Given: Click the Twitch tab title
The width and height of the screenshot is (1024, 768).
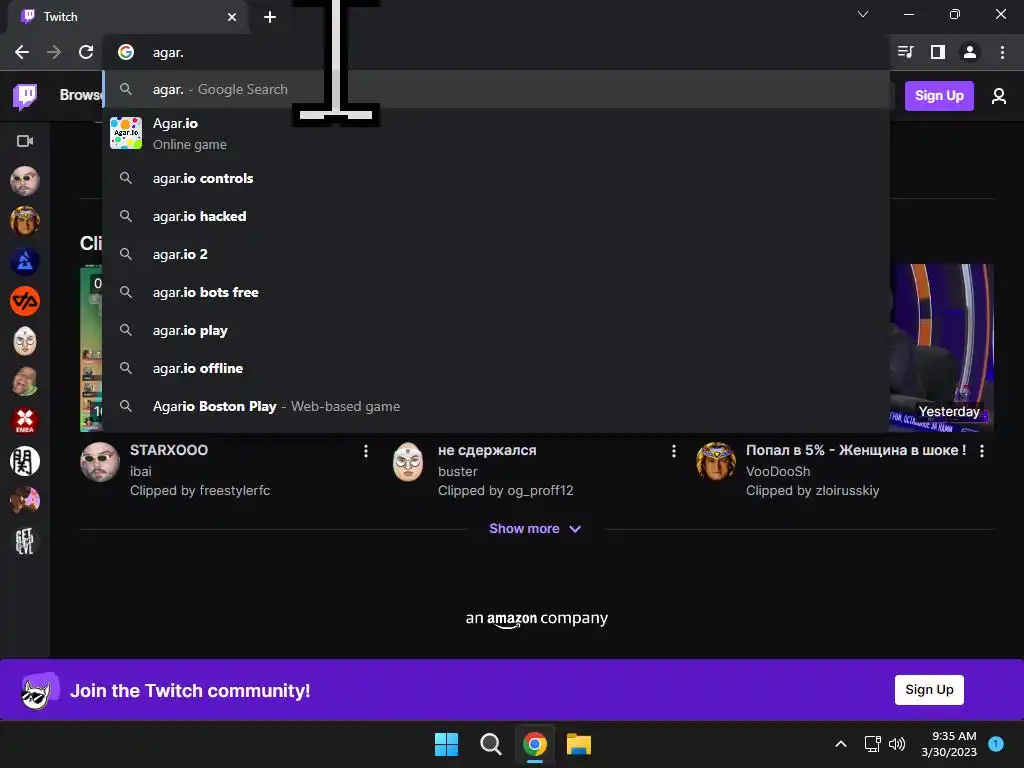Looking at the screenshot, I should coord(61,17).
